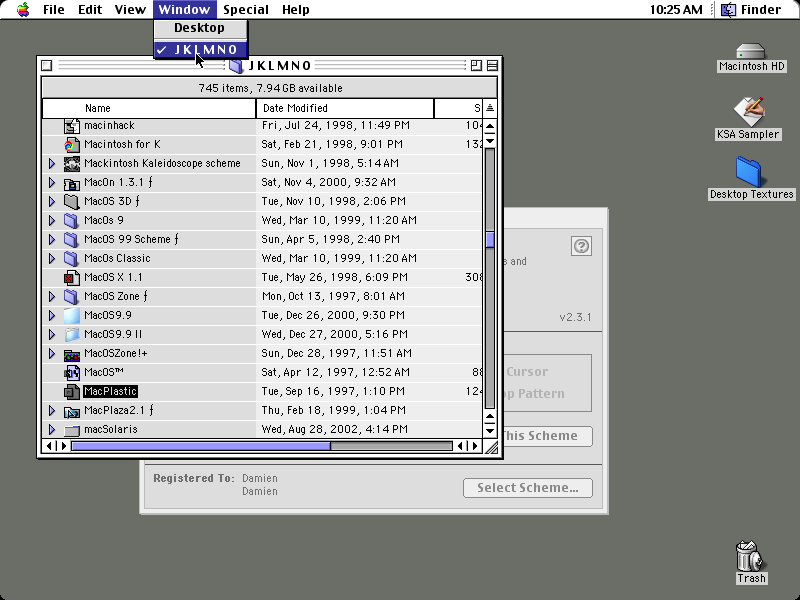Click the MacOS9.9 II folder icon

72,334
